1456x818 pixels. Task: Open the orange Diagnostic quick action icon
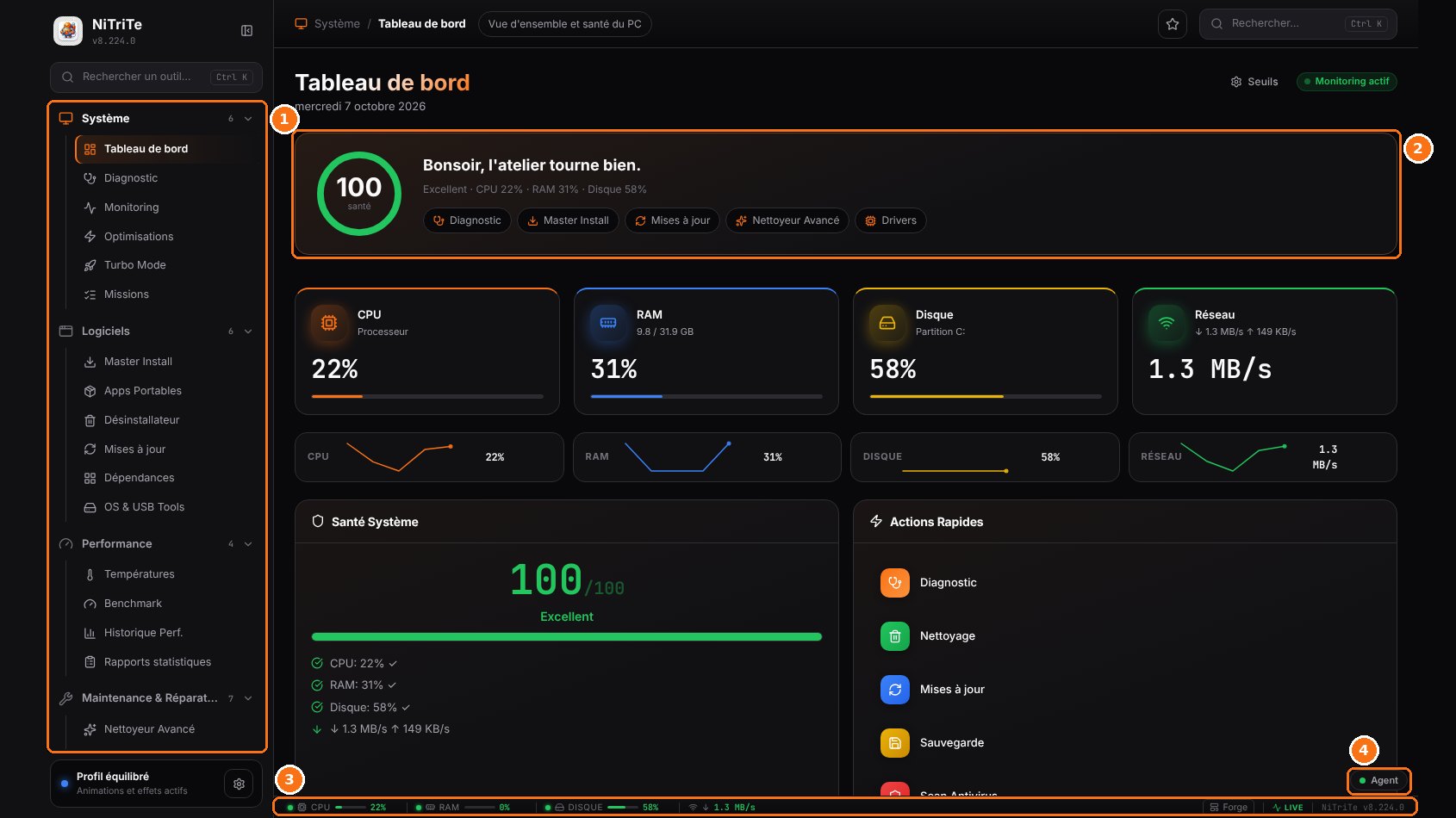894,583
